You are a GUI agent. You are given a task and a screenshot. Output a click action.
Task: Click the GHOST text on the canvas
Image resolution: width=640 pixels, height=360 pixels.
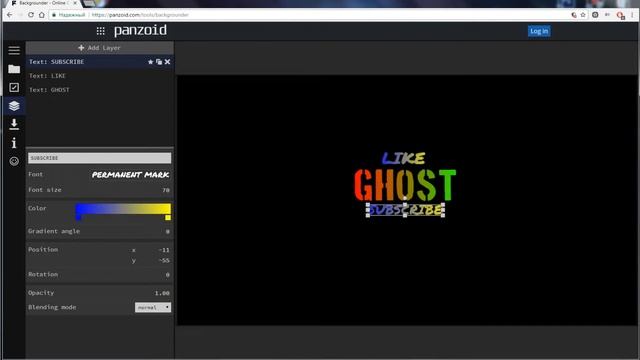(405, 185)
